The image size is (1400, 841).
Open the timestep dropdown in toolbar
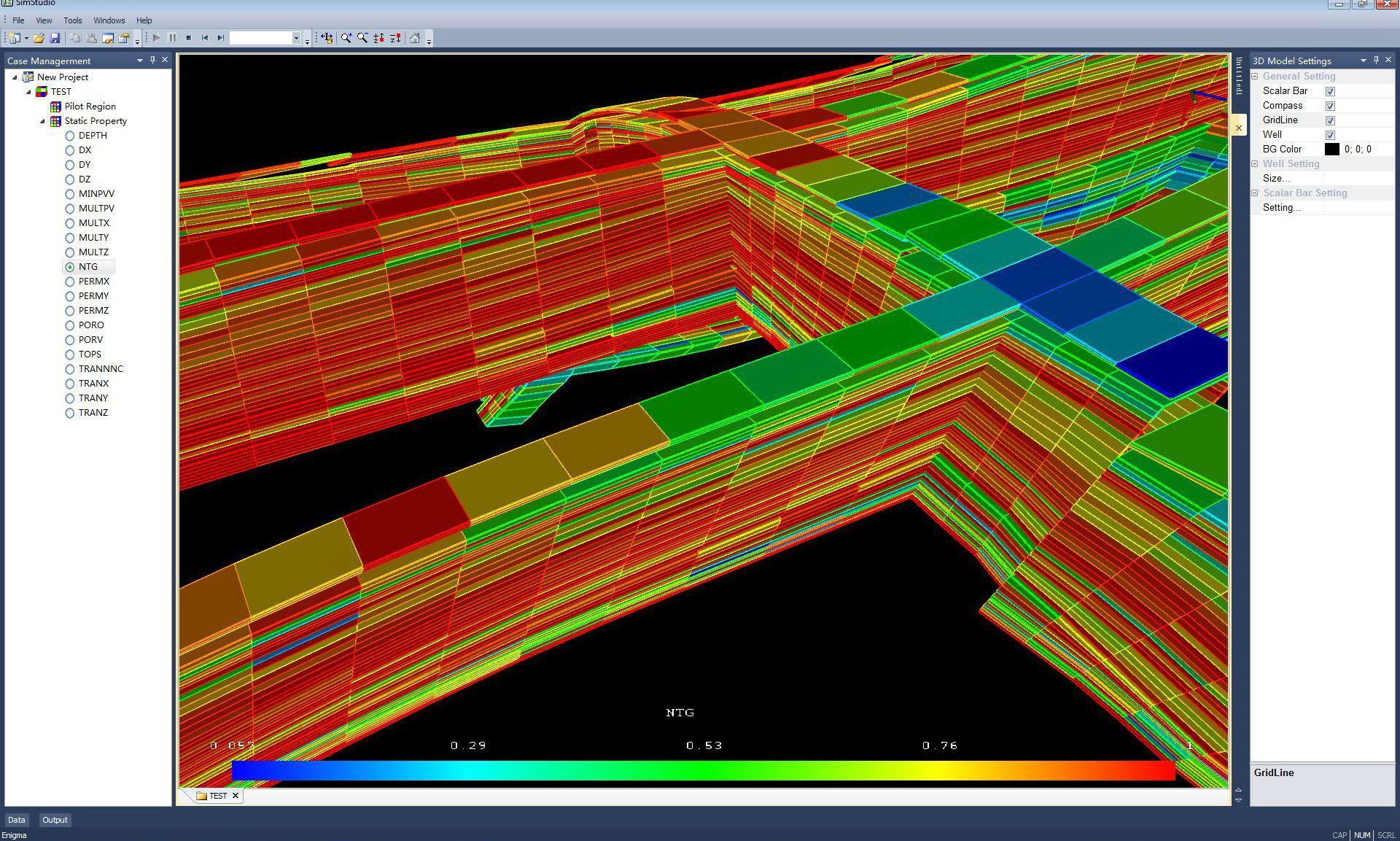[x=296, y=38]
